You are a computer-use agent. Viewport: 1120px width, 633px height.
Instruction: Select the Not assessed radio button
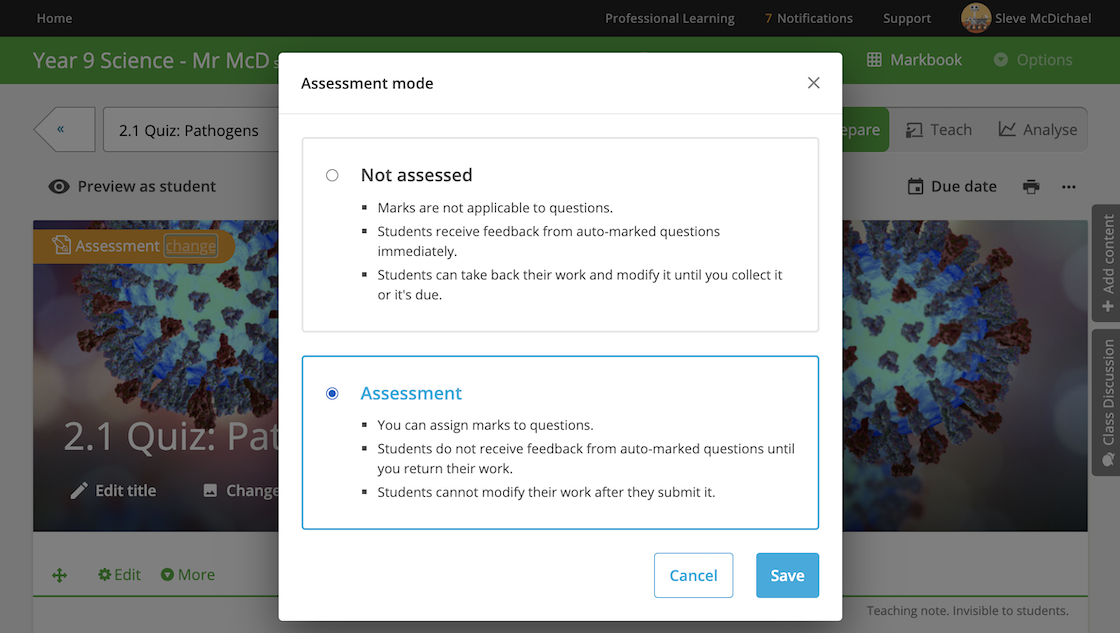tap(332, 175)
